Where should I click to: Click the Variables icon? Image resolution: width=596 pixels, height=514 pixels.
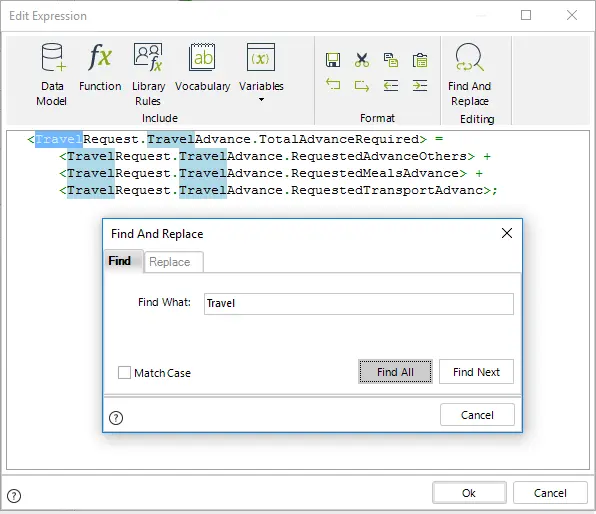(x=261, y=57)
